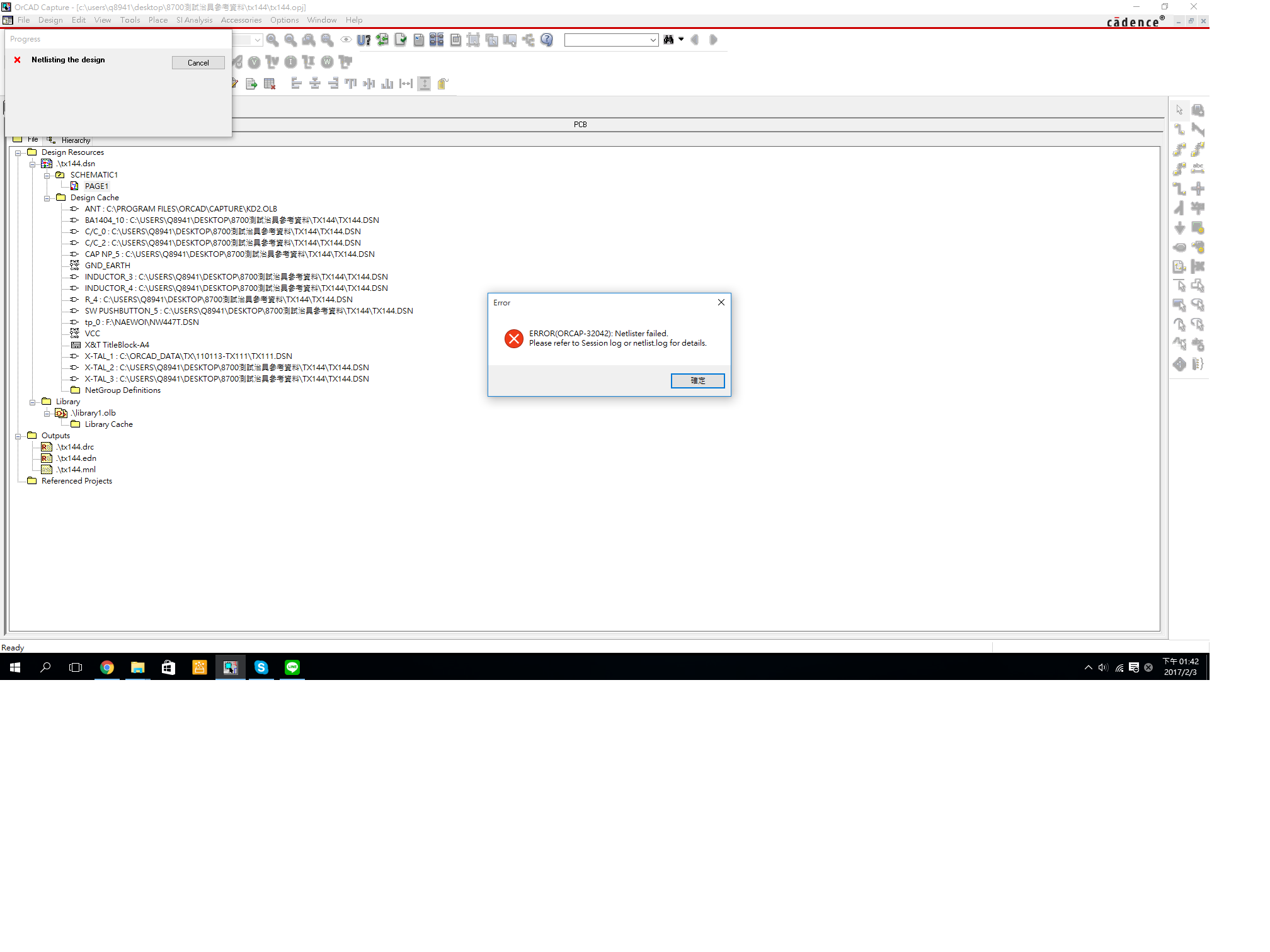The height and width of the screenshot is (952, 1270).
Task: Collapse the Design Cache folder
Action: tap(47, 198)
